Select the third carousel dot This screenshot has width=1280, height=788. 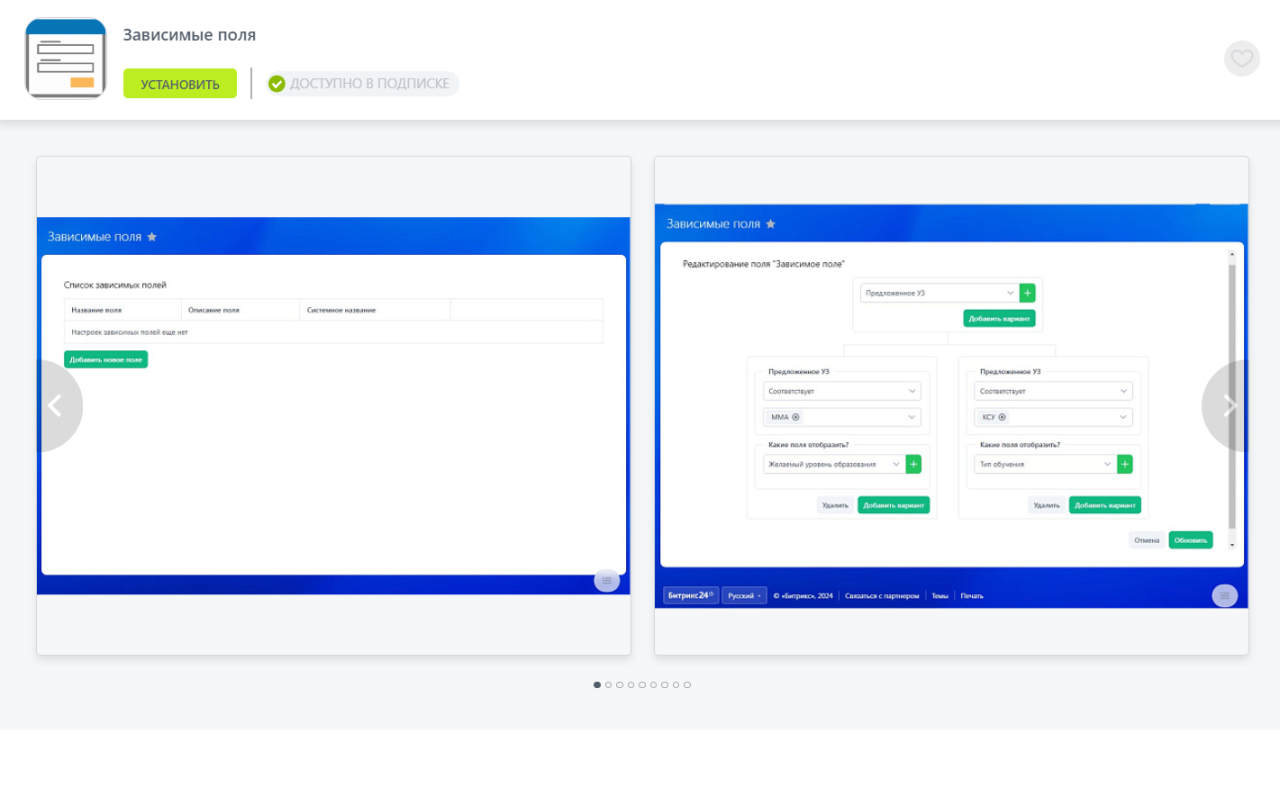tap(620, 685)
